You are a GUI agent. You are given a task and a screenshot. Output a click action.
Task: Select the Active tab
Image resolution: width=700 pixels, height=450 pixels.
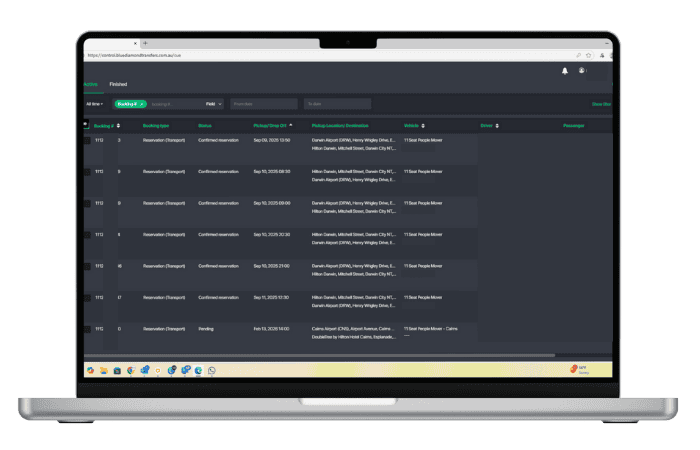point(89,84)
